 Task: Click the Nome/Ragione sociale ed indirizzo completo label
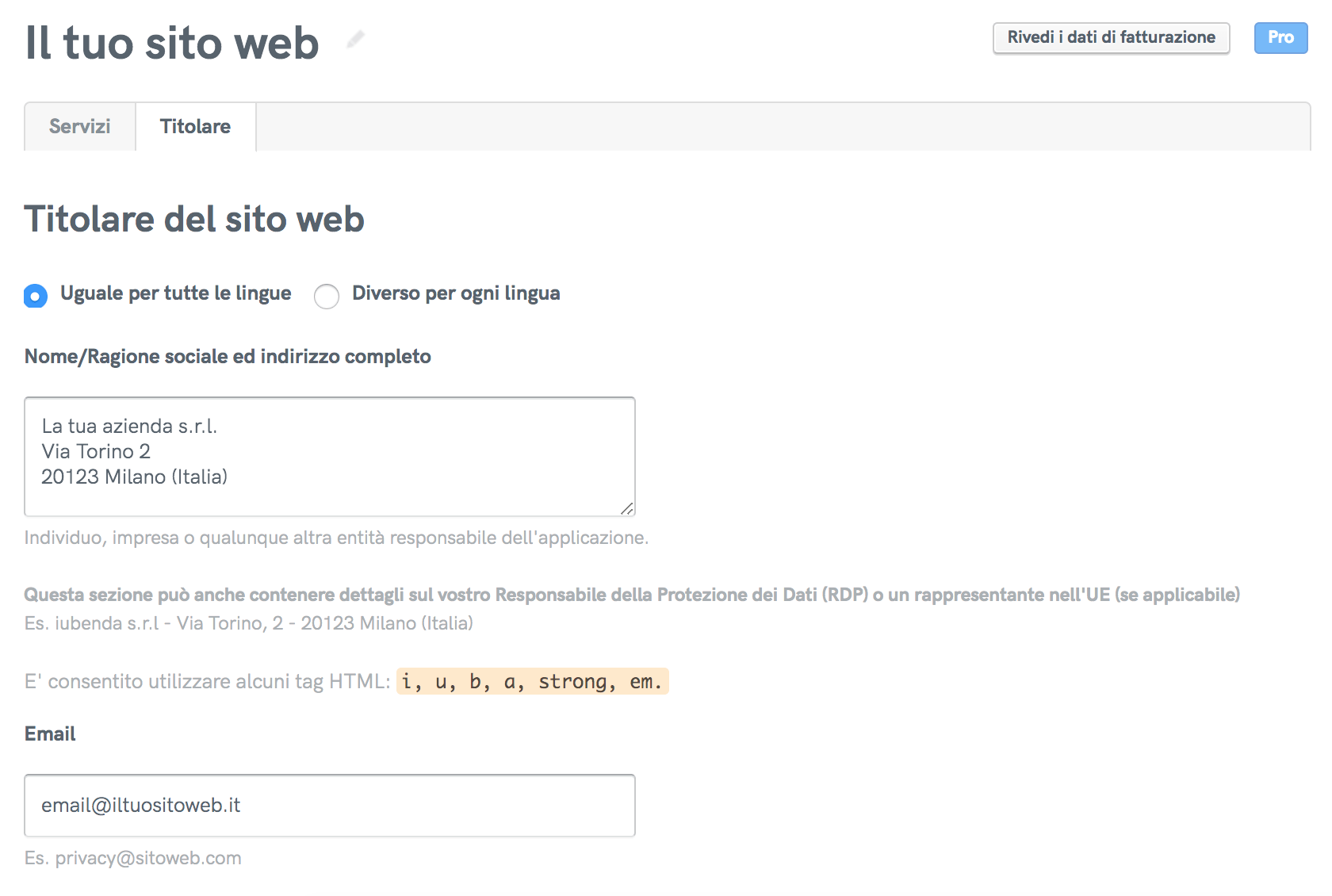coord(228,357)
